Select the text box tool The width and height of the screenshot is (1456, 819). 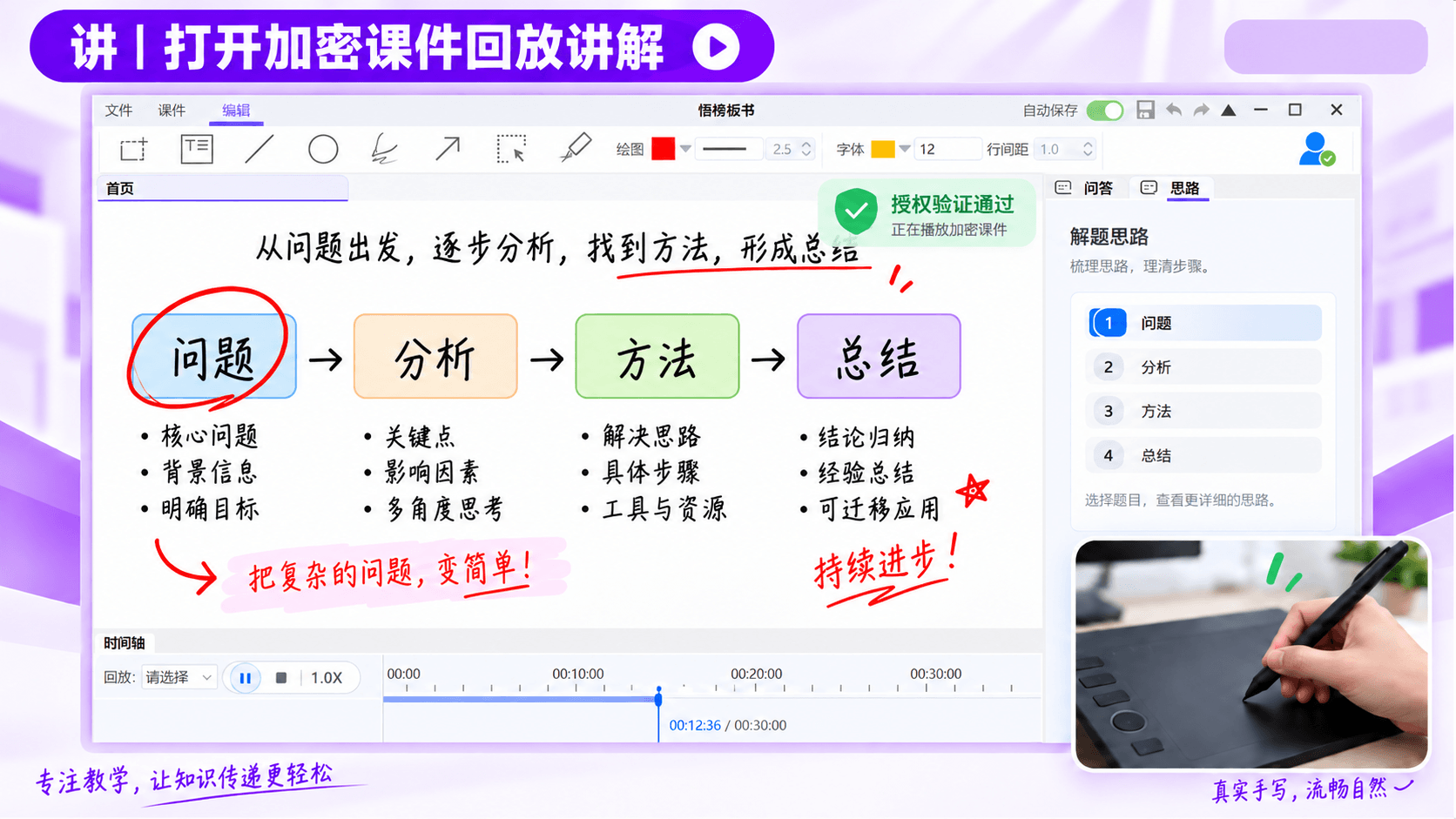click(197, 149)
